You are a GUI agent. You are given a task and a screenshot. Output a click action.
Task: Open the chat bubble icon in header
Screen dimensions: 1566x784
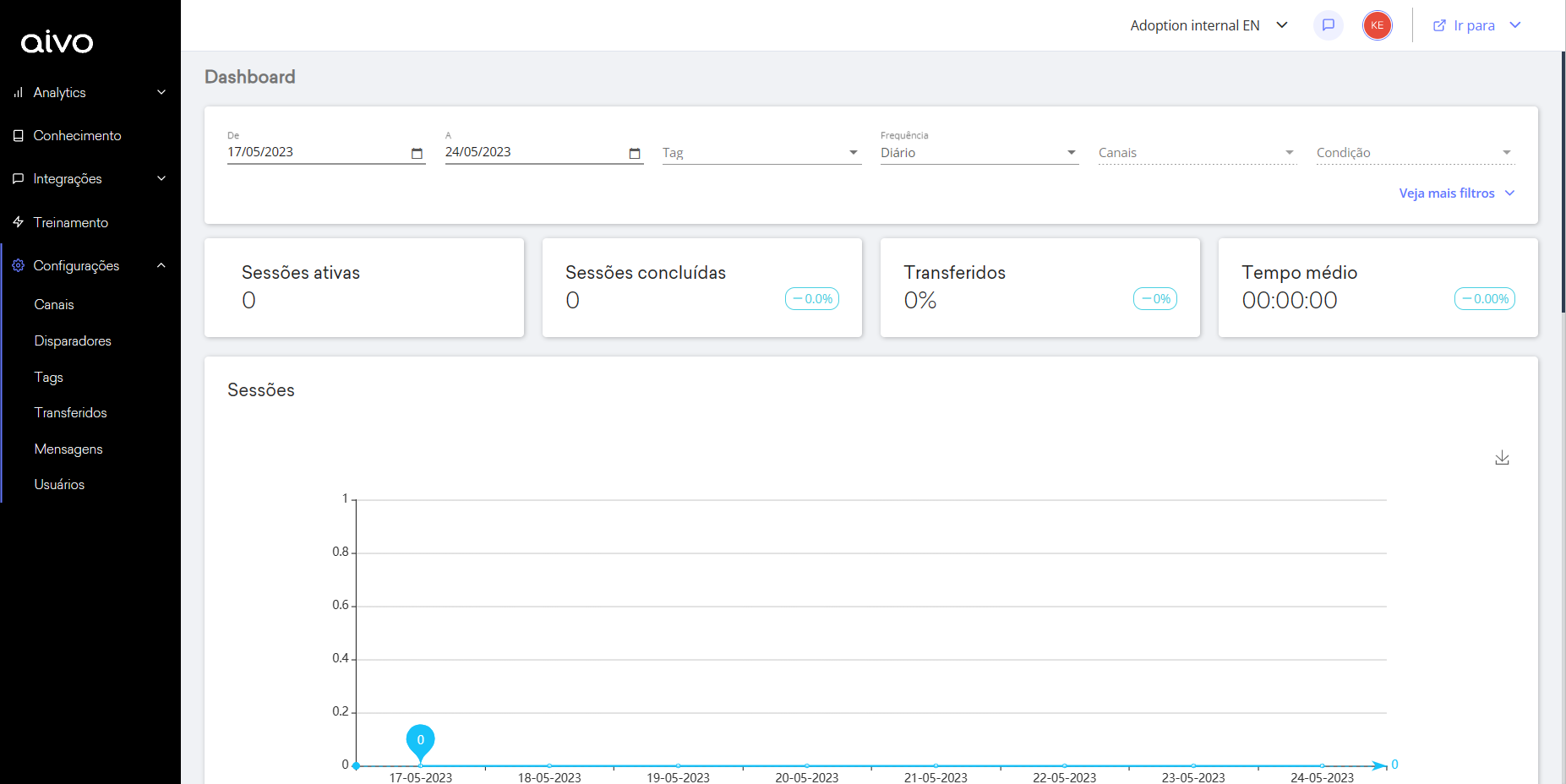point(1328,25)
